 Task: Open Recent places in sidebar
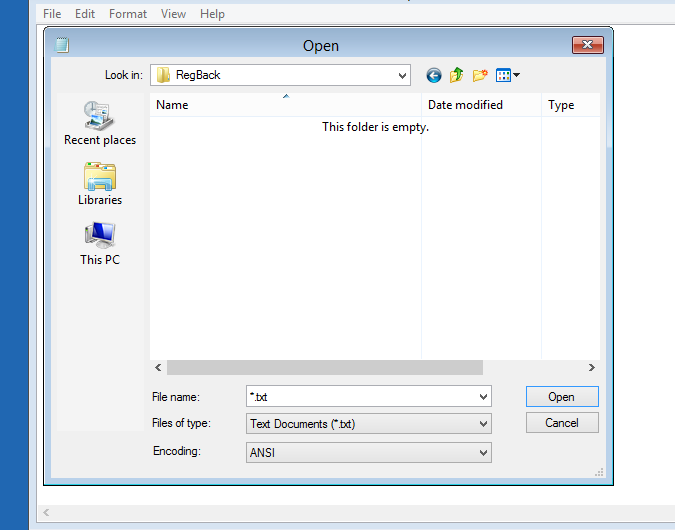point(100,123)
